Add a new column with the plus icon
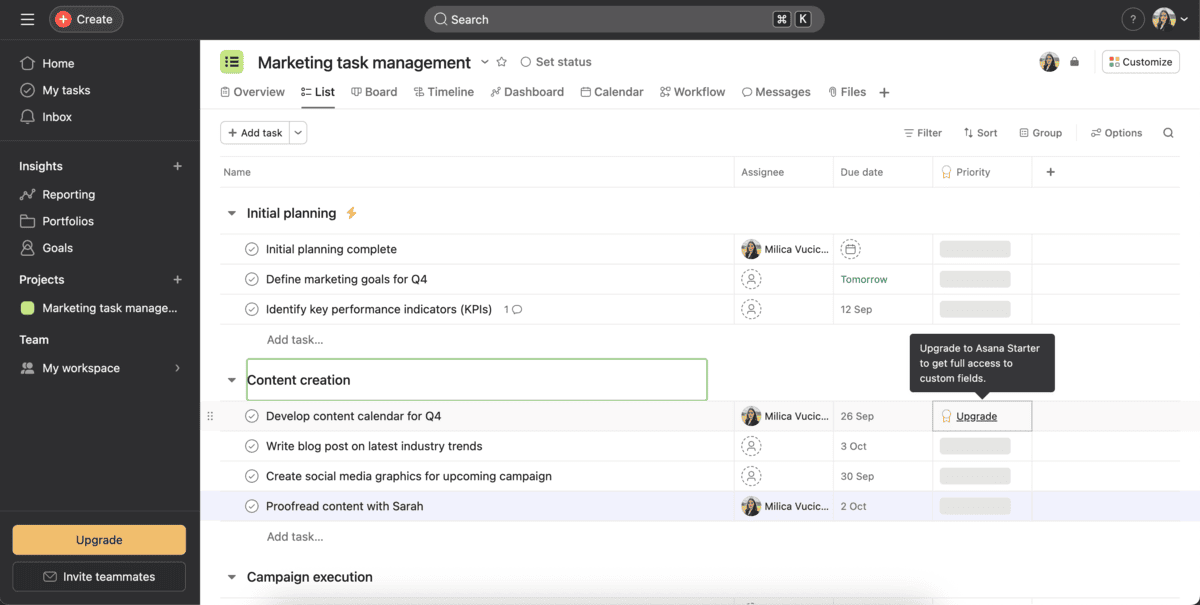The image size is (1200, 605). pos(1050,172)
